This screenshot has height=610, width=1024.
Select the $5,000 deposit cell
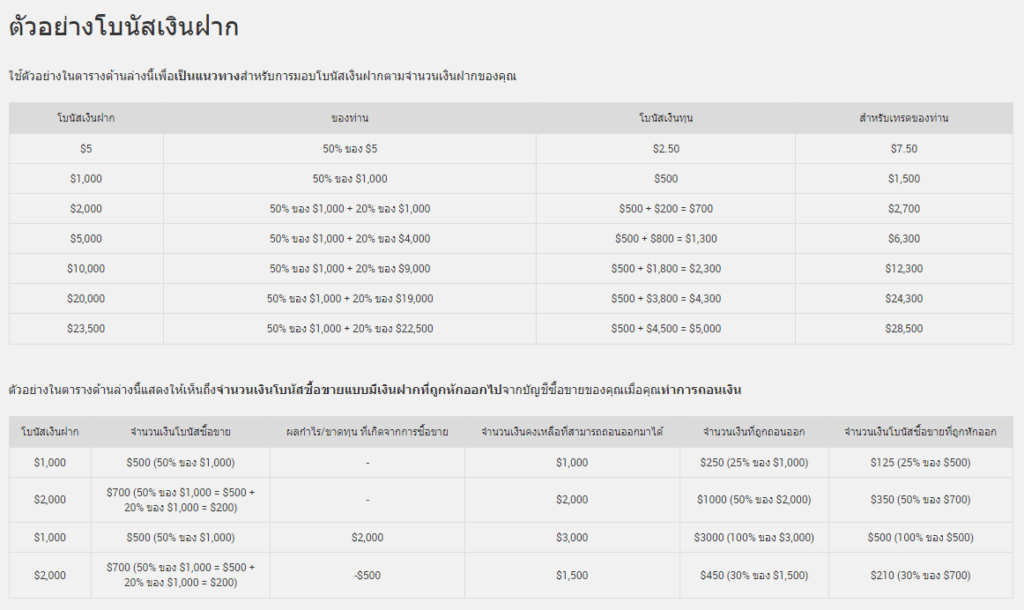tap(86, 239)
